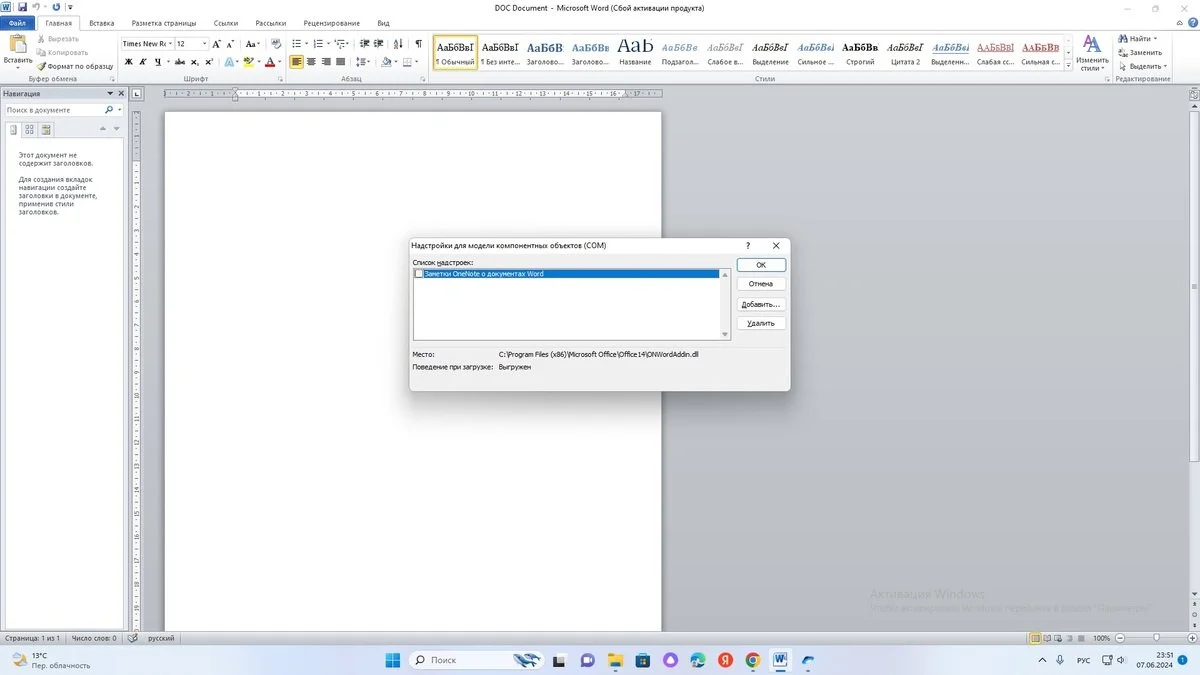This screenshot has height=675, width=1200.
Task: Open the Вставка ribbon tab
Action: (x=101, y=23)
